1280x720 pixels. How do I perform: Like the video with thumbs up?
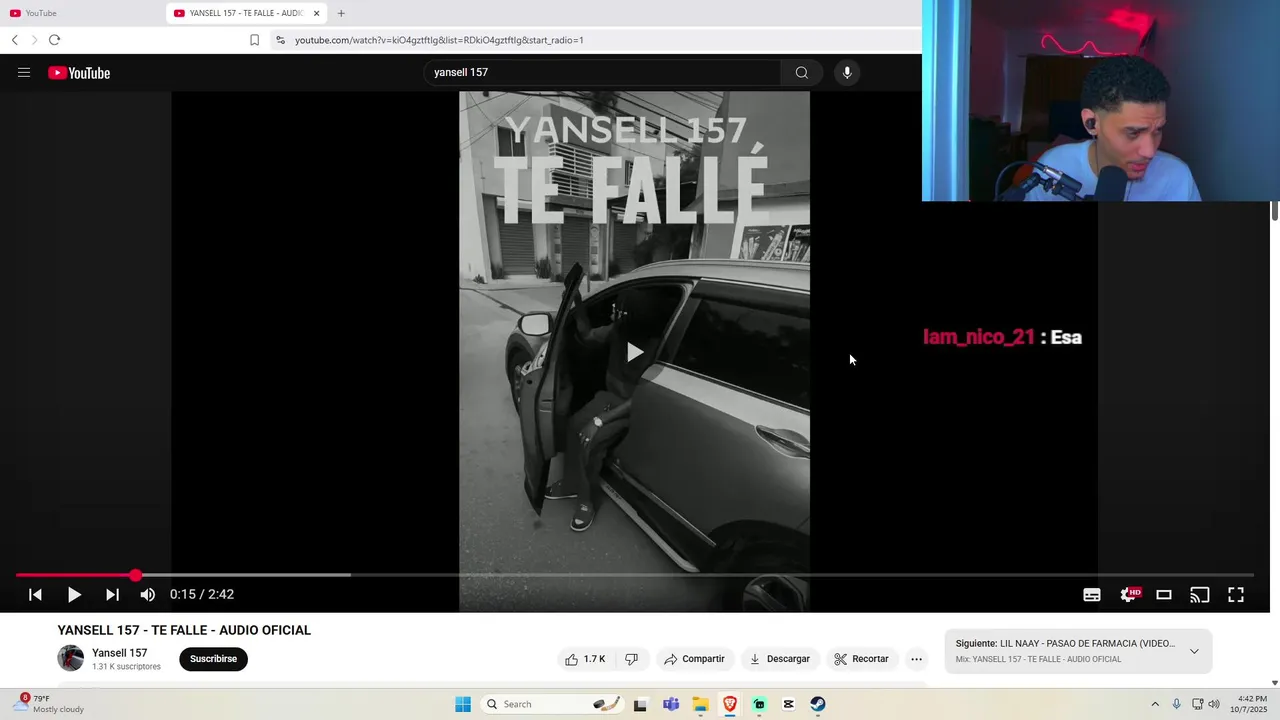(x=585, y=659)
